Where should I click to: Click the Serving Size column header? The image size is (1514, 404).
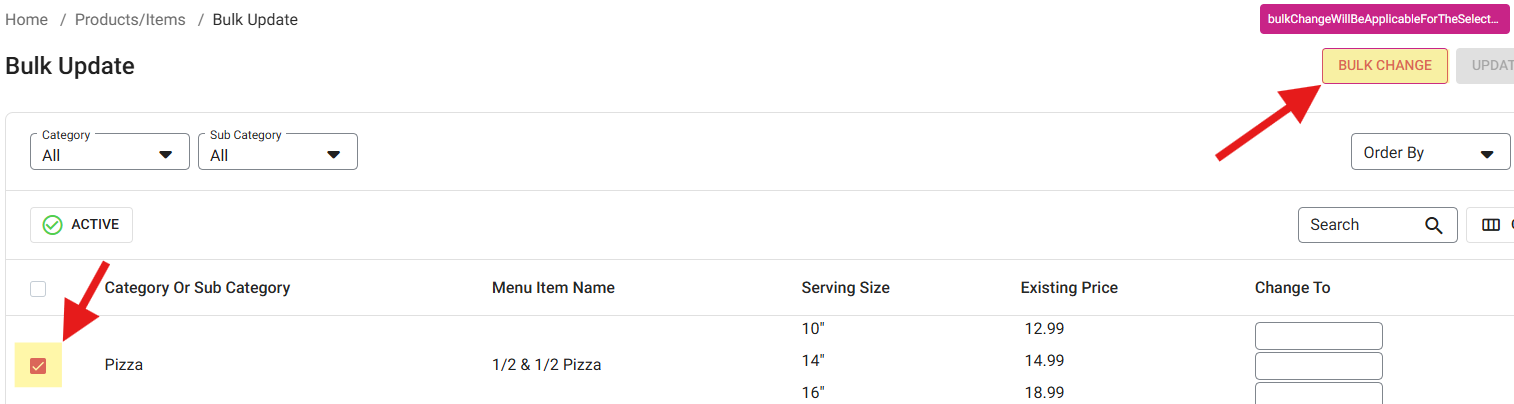(845, 288)
